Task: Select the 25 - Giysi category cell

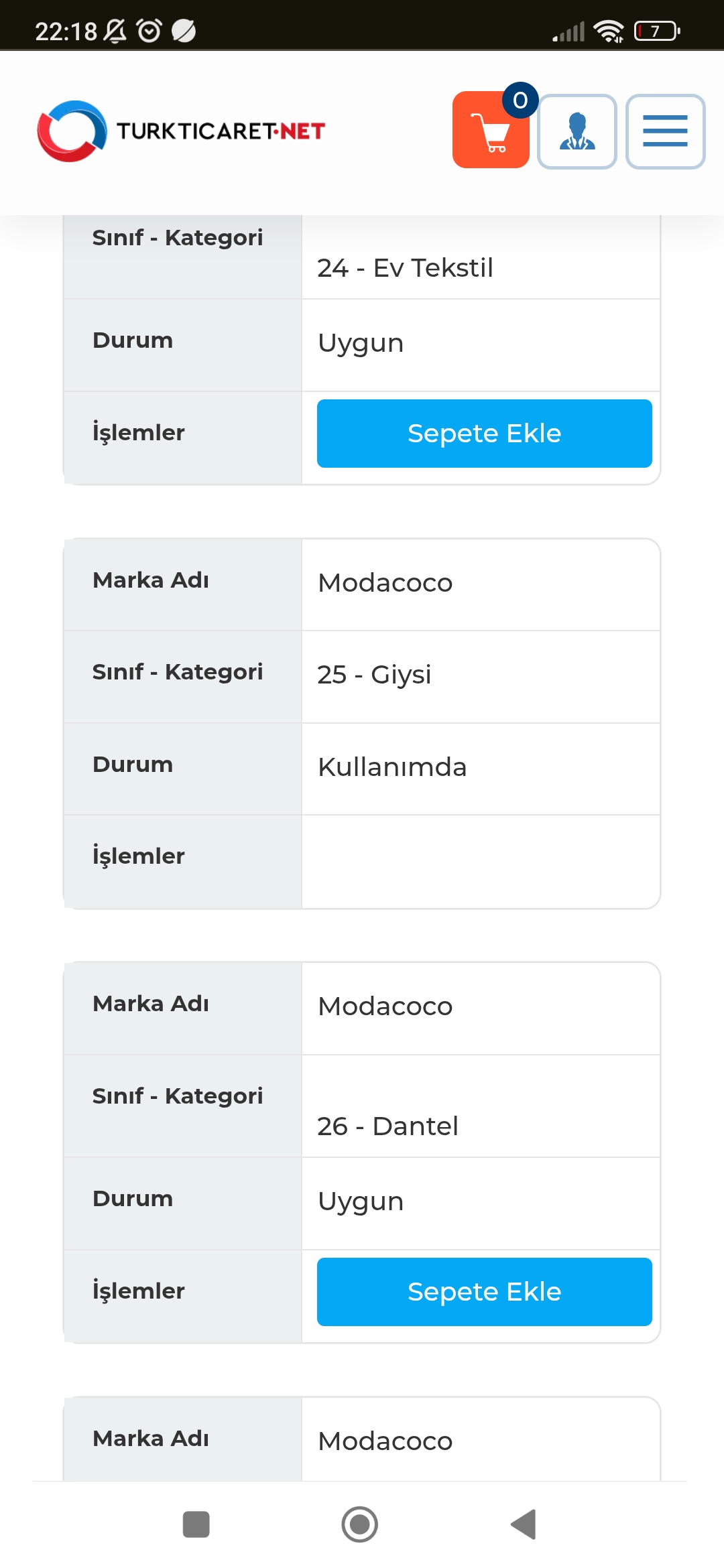Action: (x=481, y=676)
